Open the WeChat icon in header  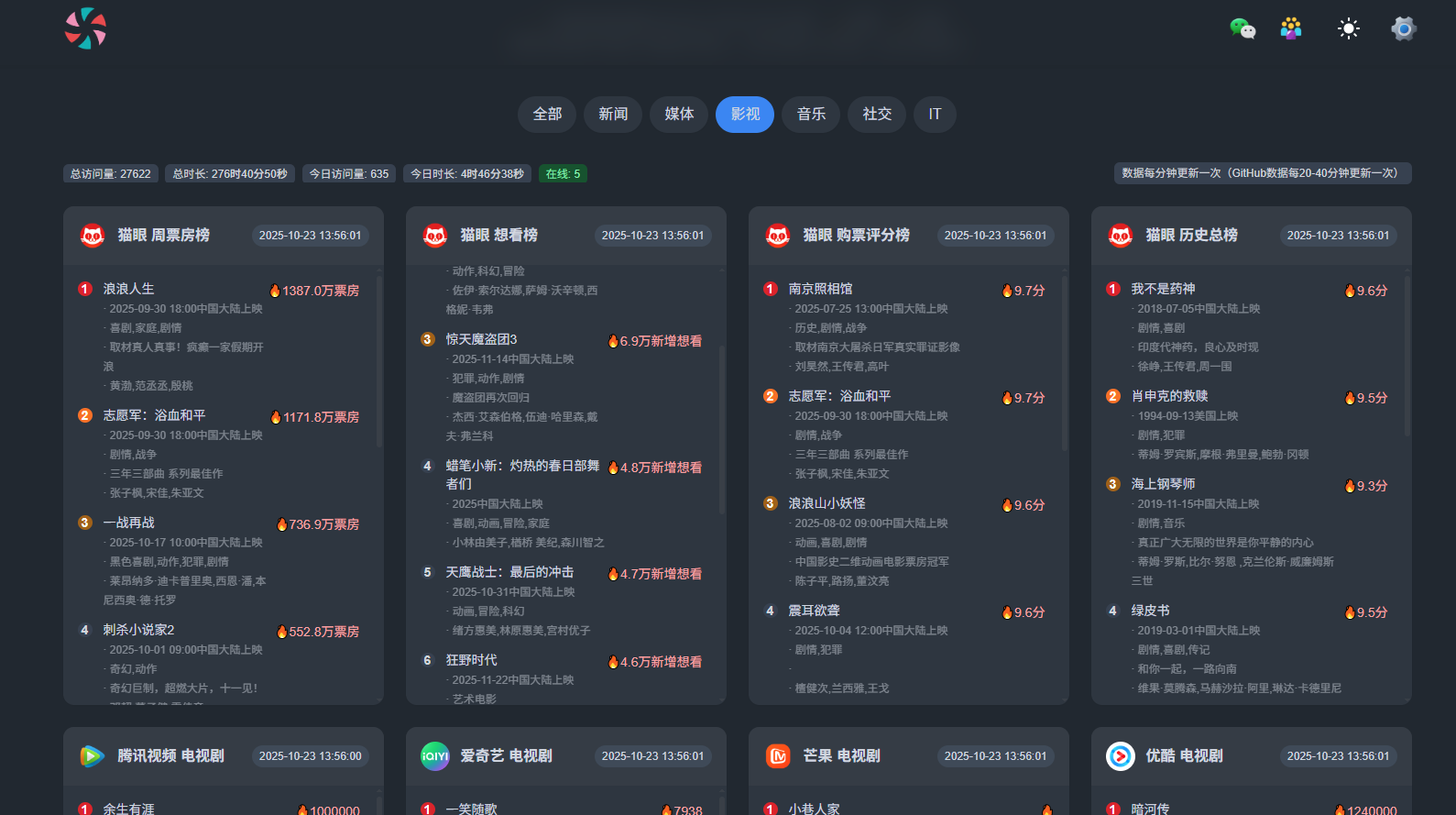pyautogui.click(x=1242, y=28)
